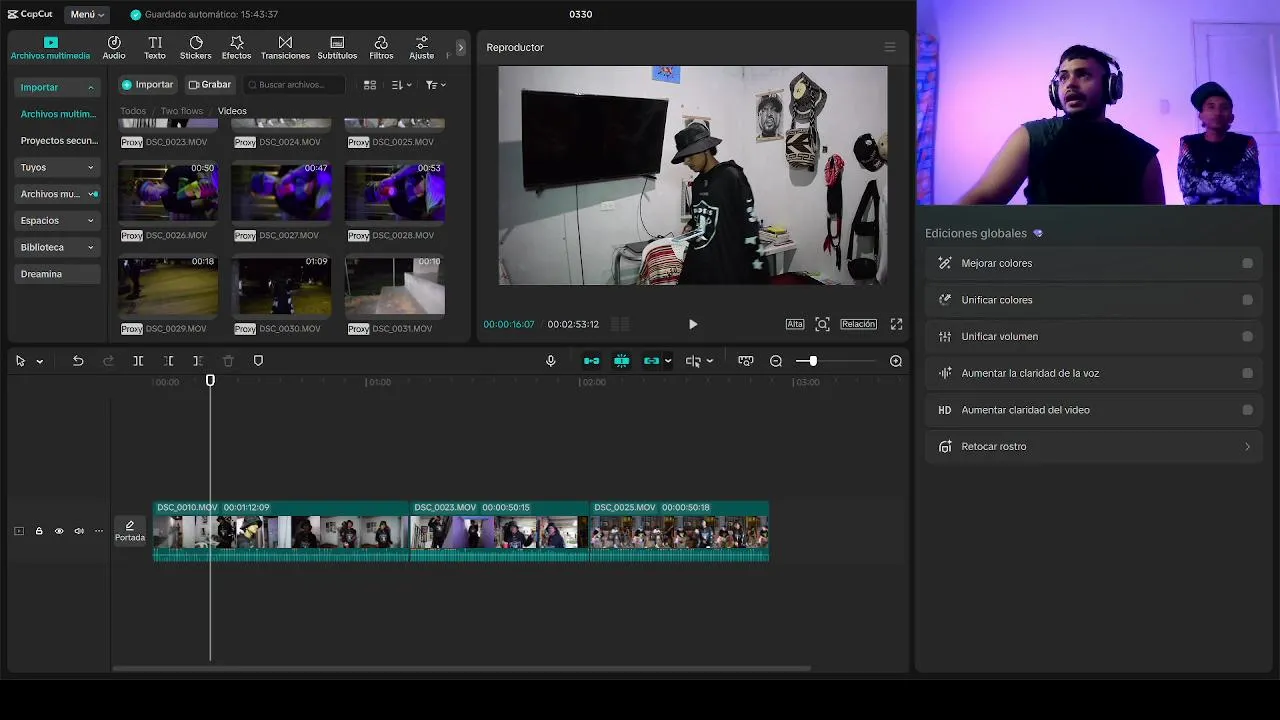1280x720 pixels.
Task: Open Retocar rostro settings arrow
Action: [1247, 447]
